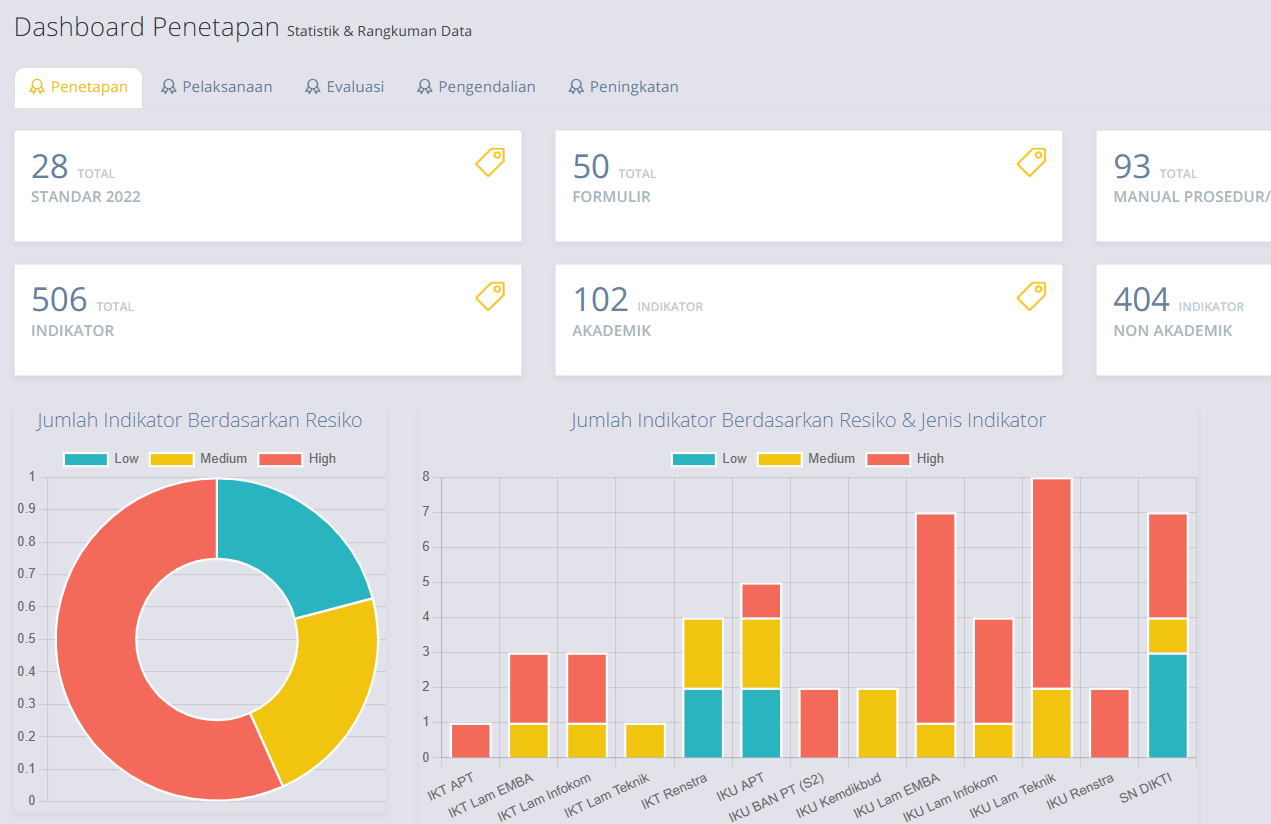This screenshot has height=824, width=1271.
Task: Click the IKU Kemdikbud axis label
Action: click(x=840, y=797)
